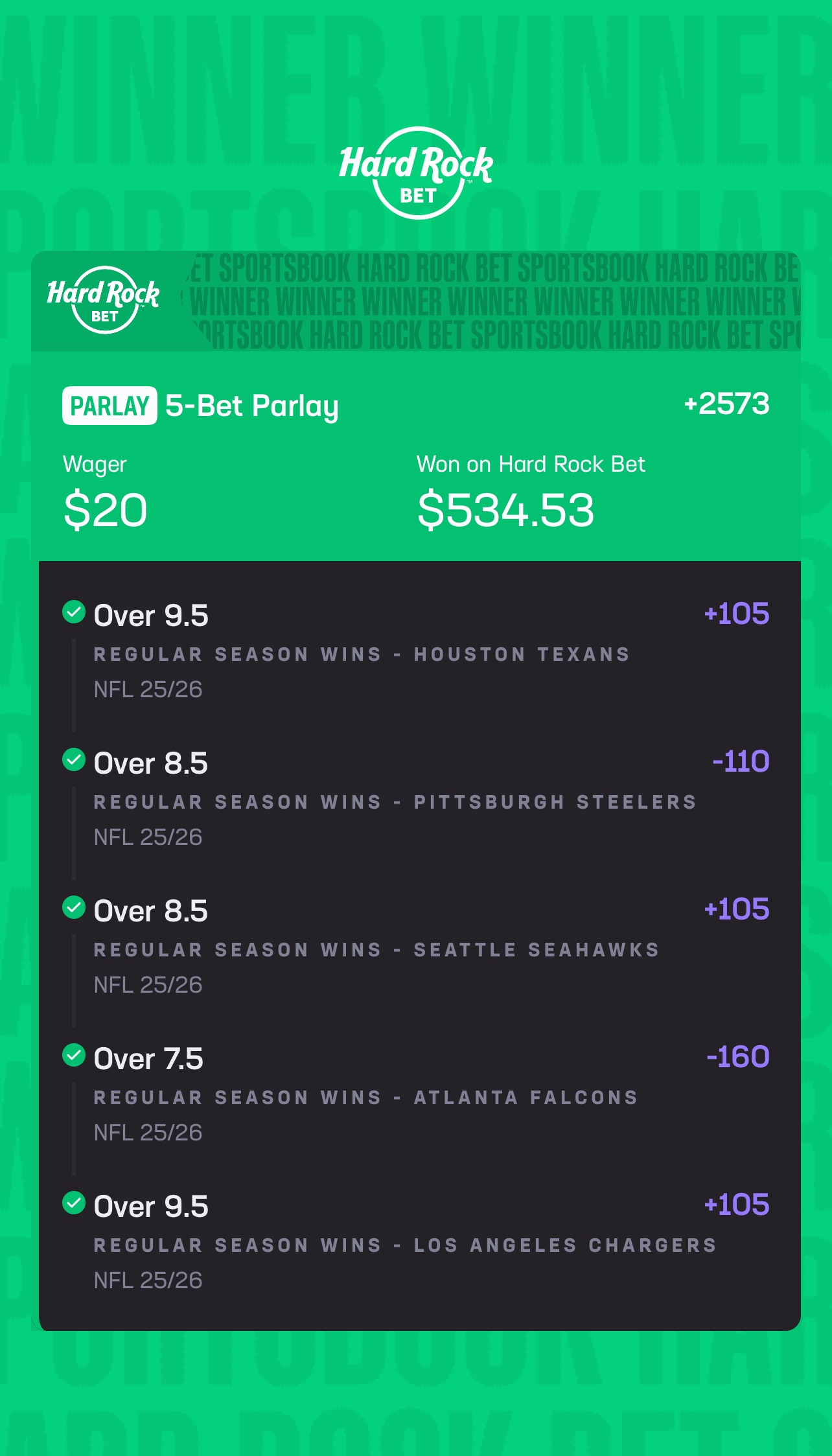This screenshot has height=1456, width=832.
Task: Click the +105 odds on Seahawks leg
Action: (737, 909)
